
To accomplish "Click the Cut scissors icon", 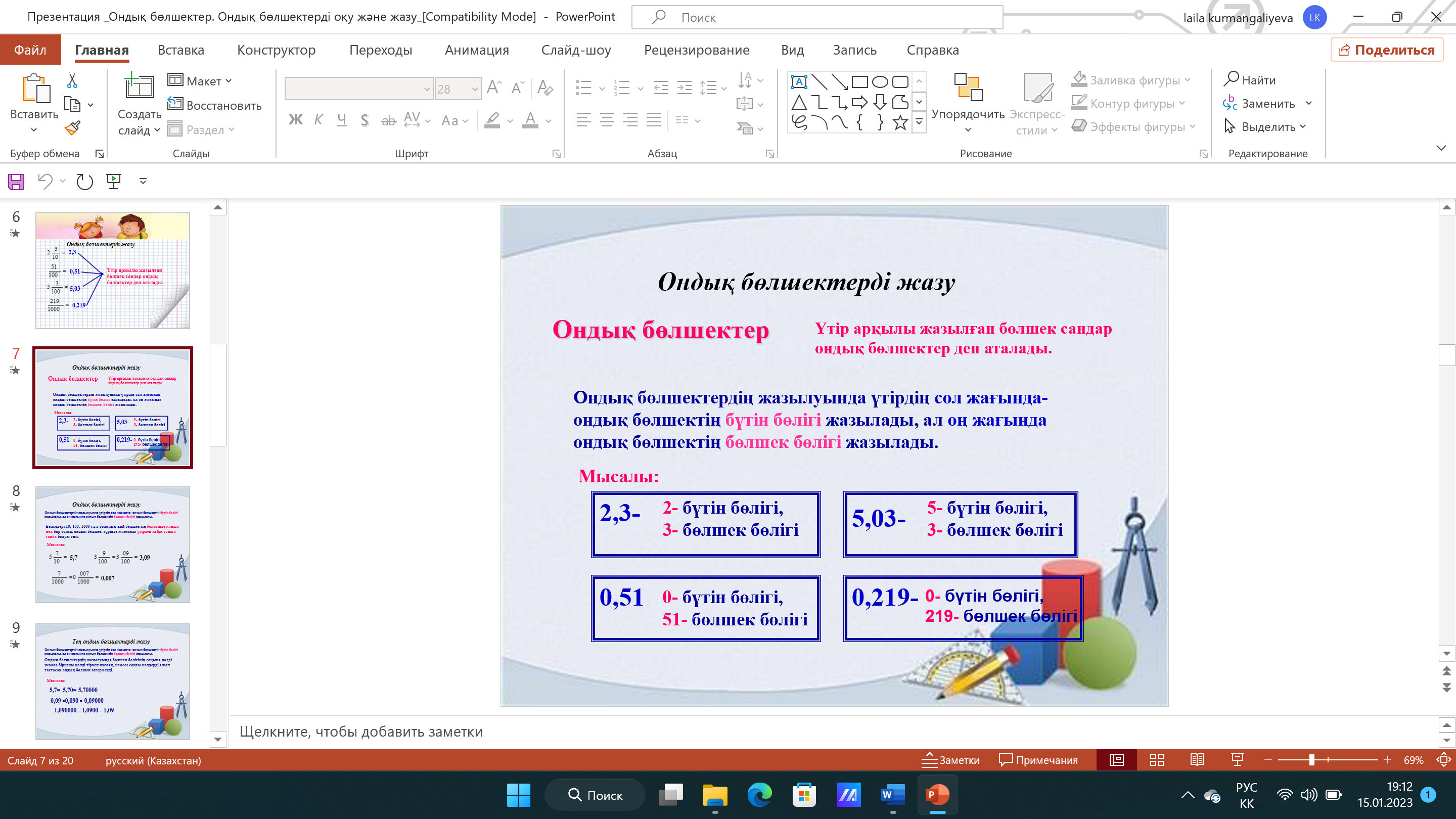I will point(72,81).
